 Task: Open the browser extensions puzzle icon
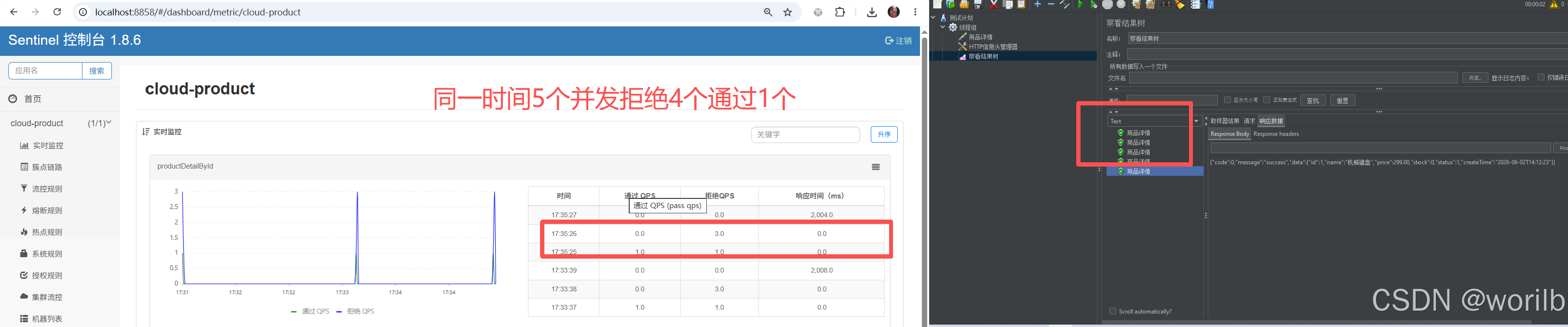[x=840, y=12]
